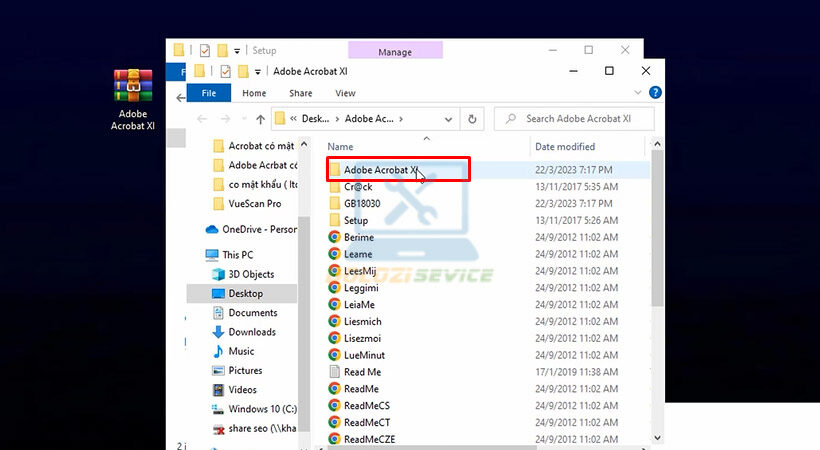
Task: Select the Manage tab in the Setup window
Action: pos(395,52)
